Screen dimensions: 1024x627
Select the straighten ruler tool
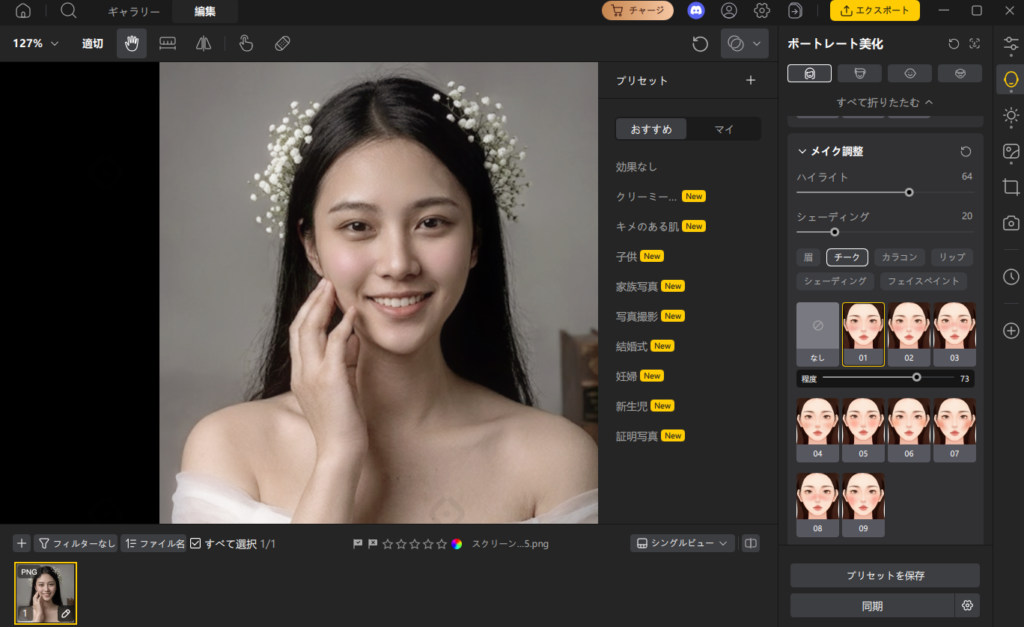(x=168, y=44)
